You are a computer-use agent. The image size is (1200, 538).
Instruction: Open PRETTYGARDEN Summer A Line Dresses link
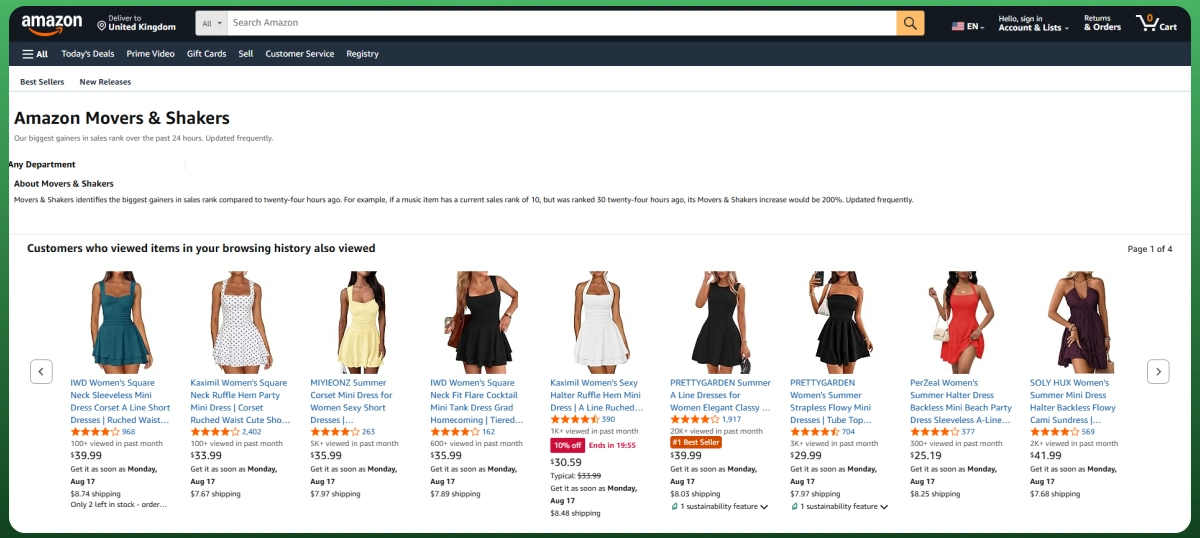pyautogui.click(x=720, y=395)
